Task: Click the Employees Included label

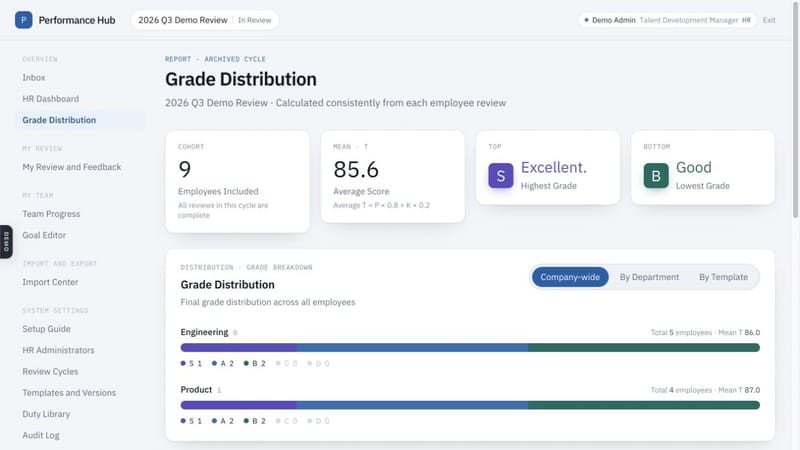Action: click(x=218, y=191)
